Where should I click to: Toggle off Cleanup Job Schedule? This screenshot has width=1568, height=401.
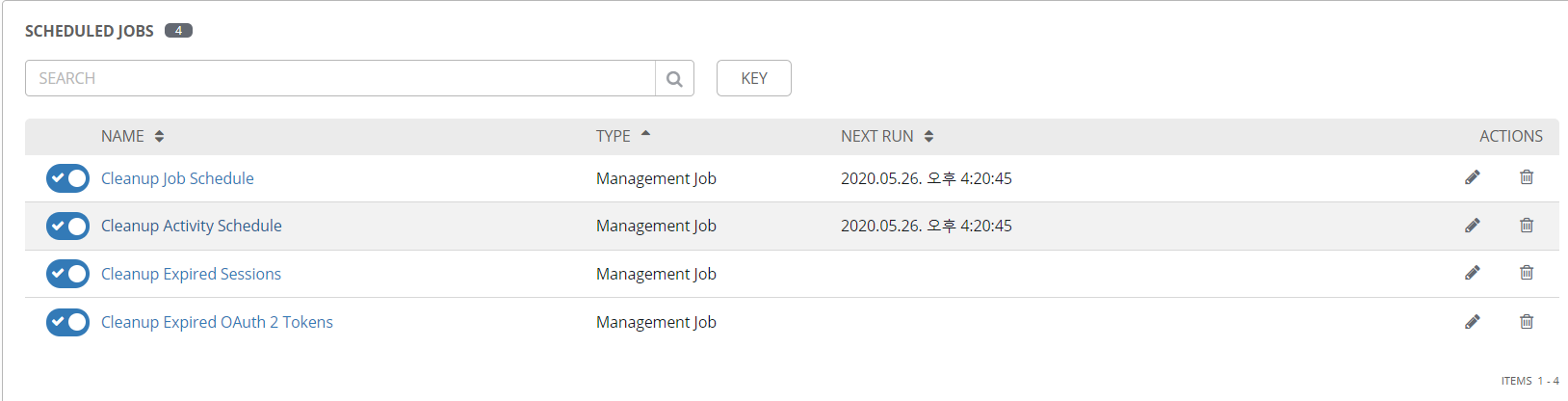point(67,178)
